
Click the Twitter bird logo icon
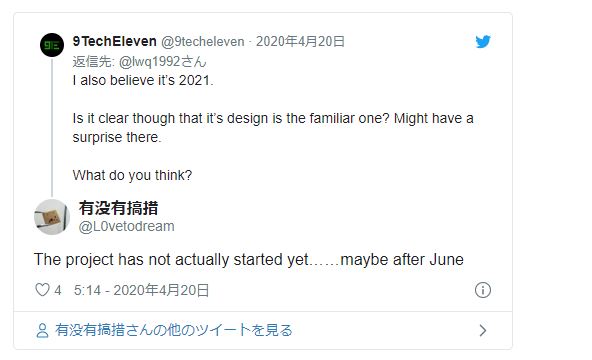(x=483, y=42)
